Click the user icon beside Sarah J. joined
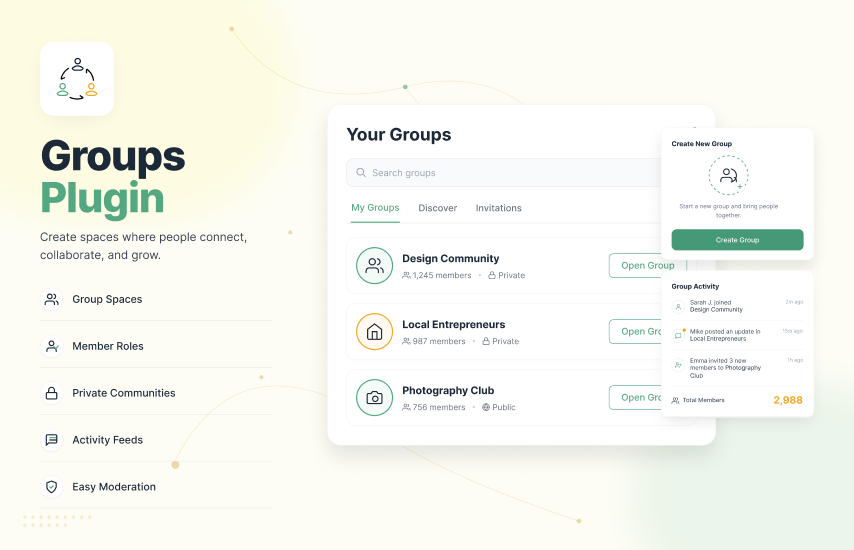 pos(678,307)
